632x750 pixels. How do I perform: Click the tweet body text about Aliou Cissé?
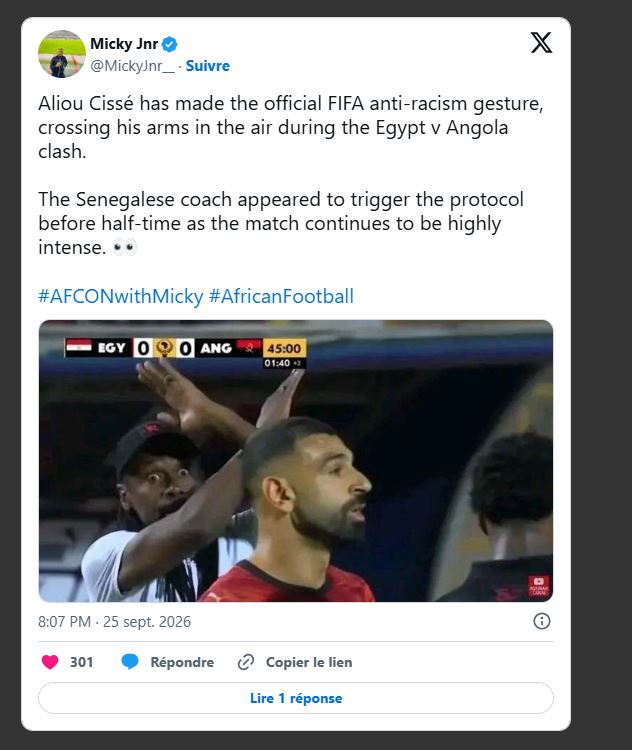[291, 175]
